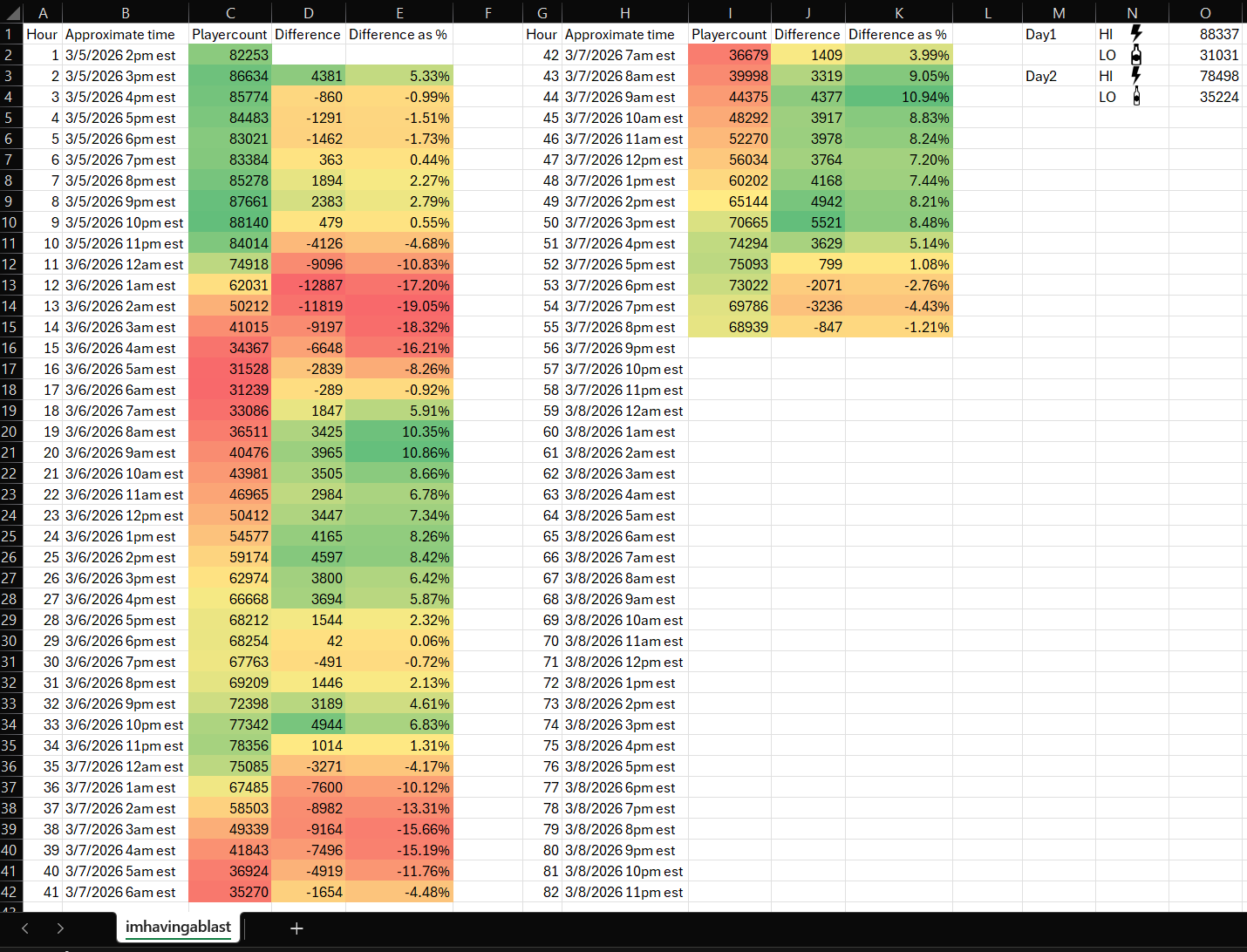The image size is (1247, 952).
Task: Select the difference cell -3236
Action: [808, 306]
